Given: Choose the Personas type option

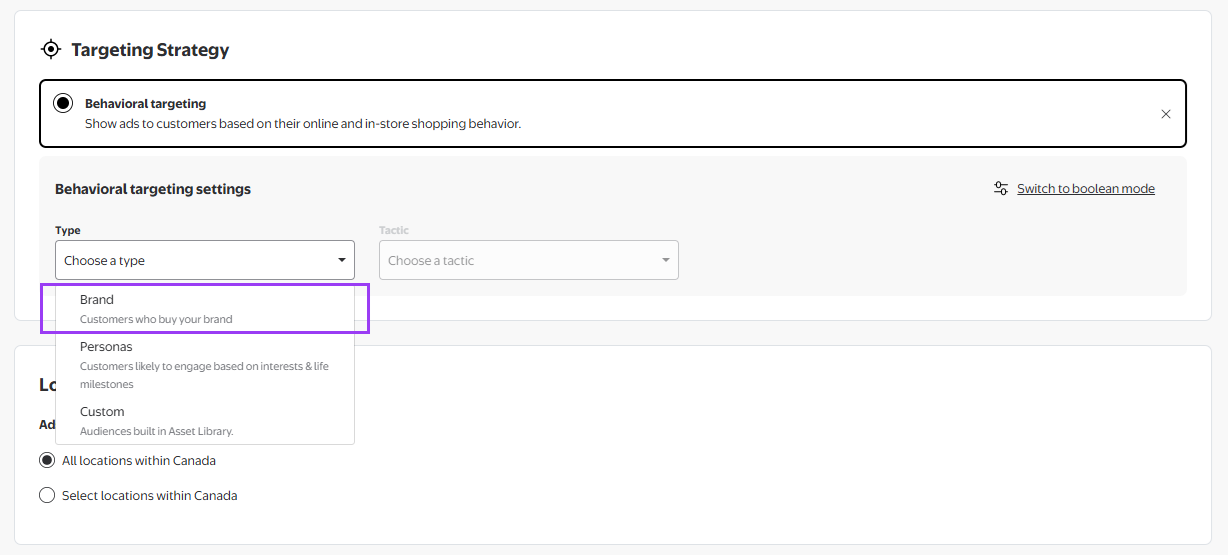Looking at the screenshot, I should pyautogui.click(x=205, y=365).
